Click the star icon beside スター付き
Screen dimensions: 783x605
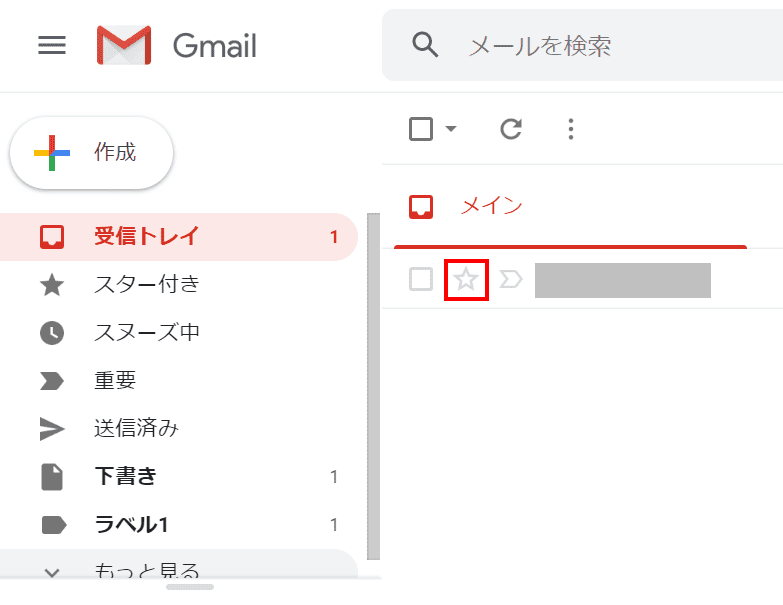point(52,285)
